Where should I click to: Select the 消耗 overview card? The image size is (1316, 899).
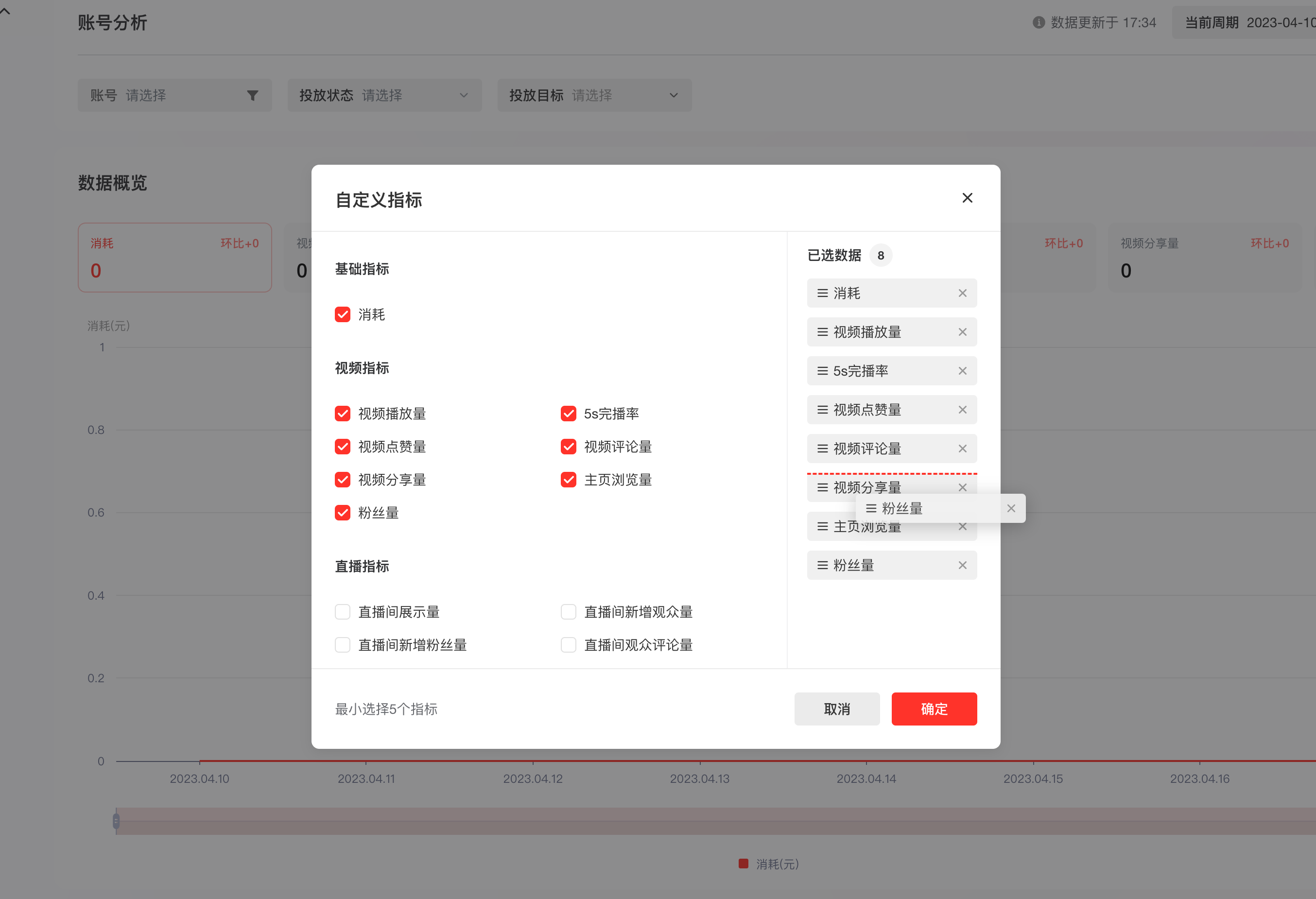coord(174,258)
